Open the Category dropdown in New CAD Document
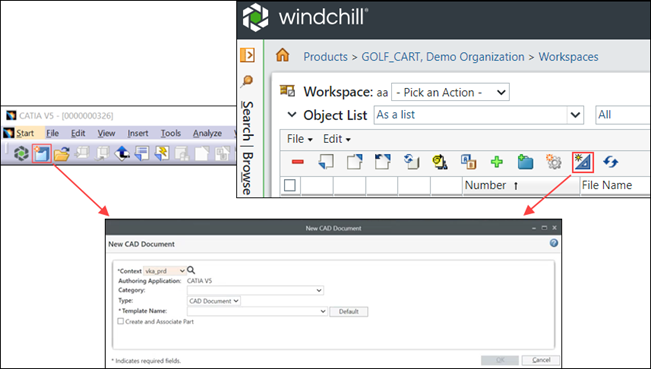The height and width of the screenshot is (369, 651). (x=255, y=290)
